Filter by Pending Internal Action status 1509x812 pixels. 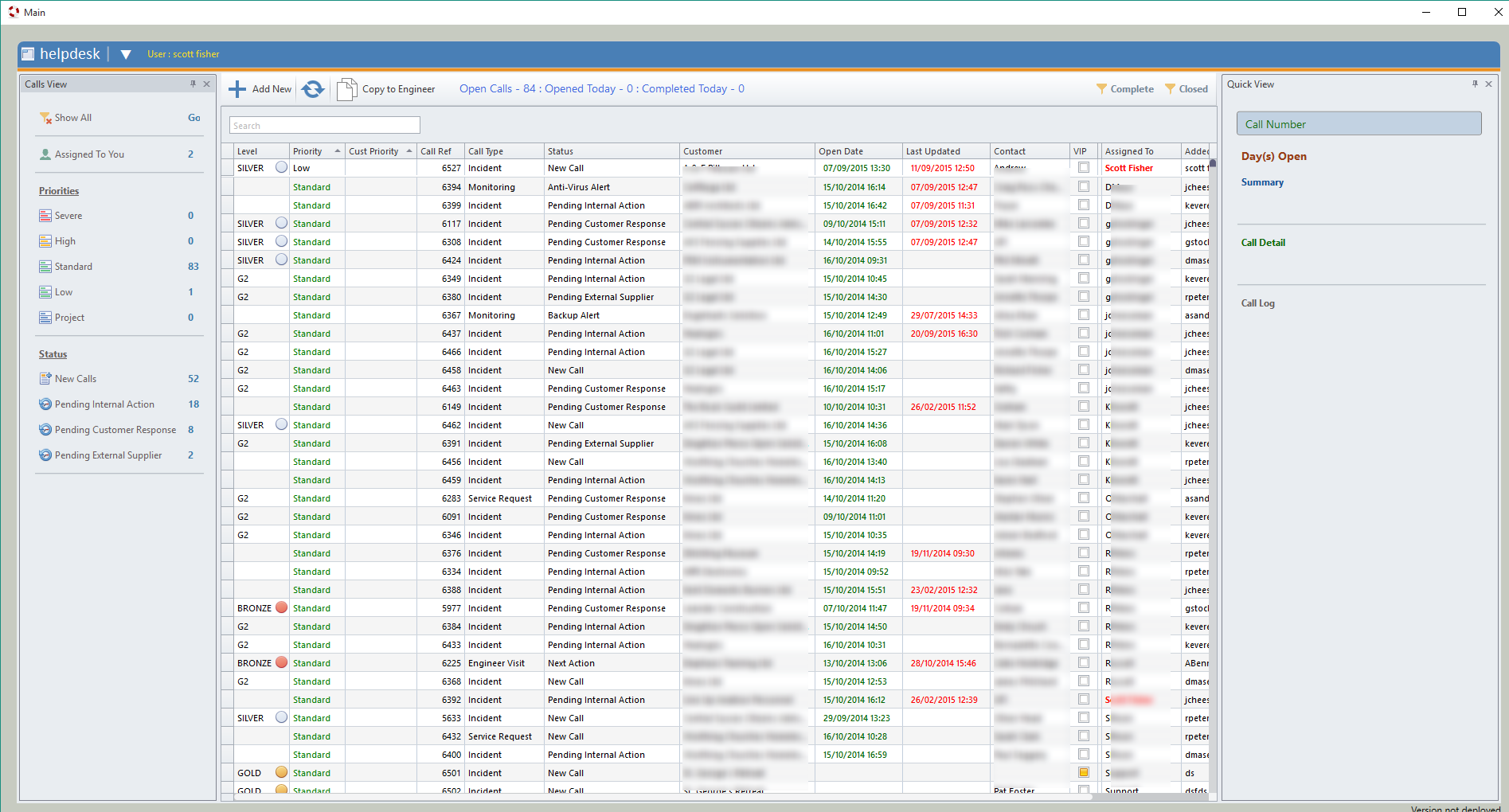tap(104, 404)
